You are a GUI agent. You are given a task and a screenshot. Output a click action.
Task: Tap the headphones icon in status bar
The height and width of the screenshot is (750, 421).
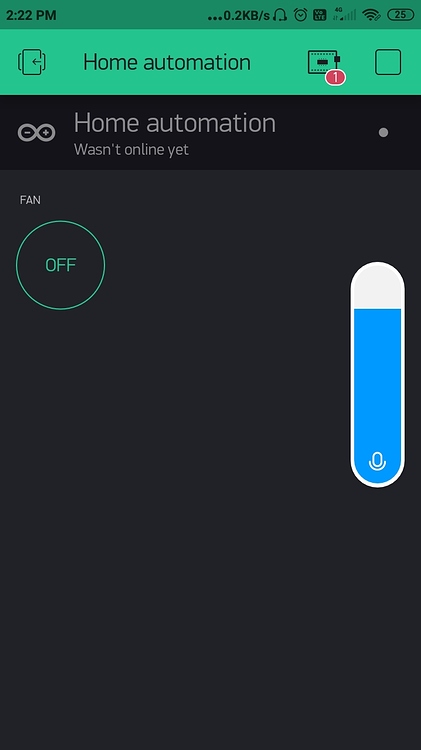[280, 15]
